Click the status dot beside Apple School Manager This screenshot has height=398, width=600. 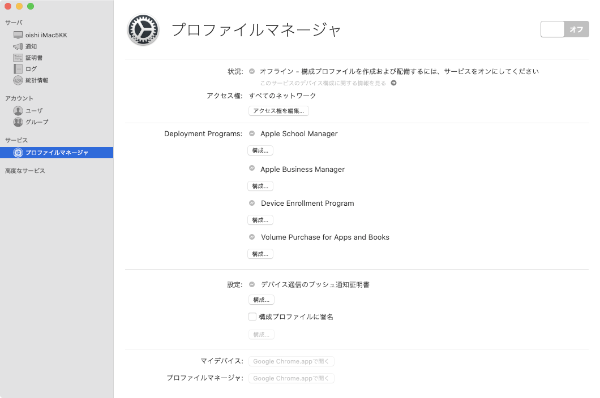[x=252, y=134]
